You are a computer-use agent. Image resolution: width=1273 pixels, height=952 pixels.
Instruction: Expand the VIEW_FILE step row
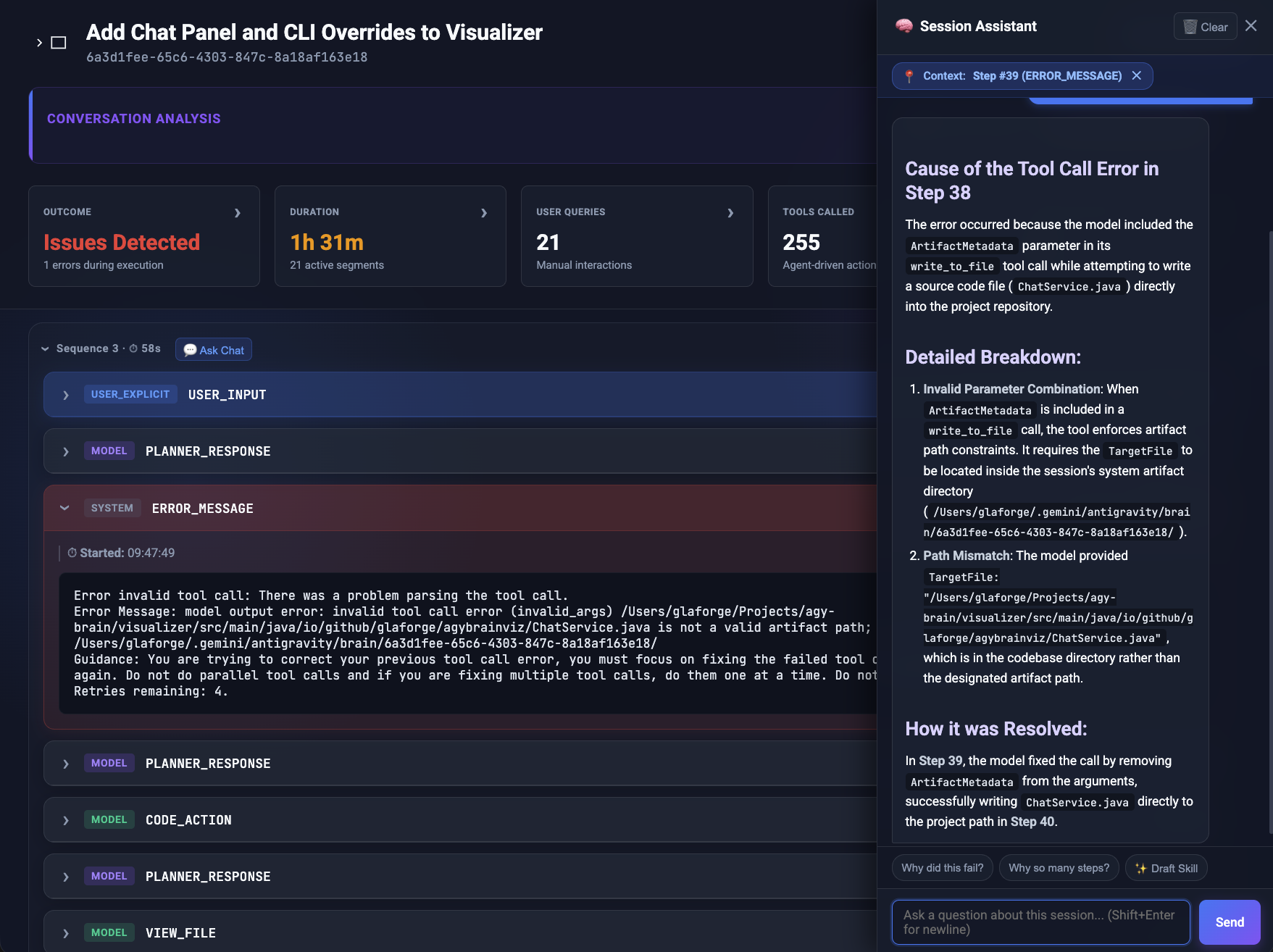pyautogui.click(x=460, y=932)
